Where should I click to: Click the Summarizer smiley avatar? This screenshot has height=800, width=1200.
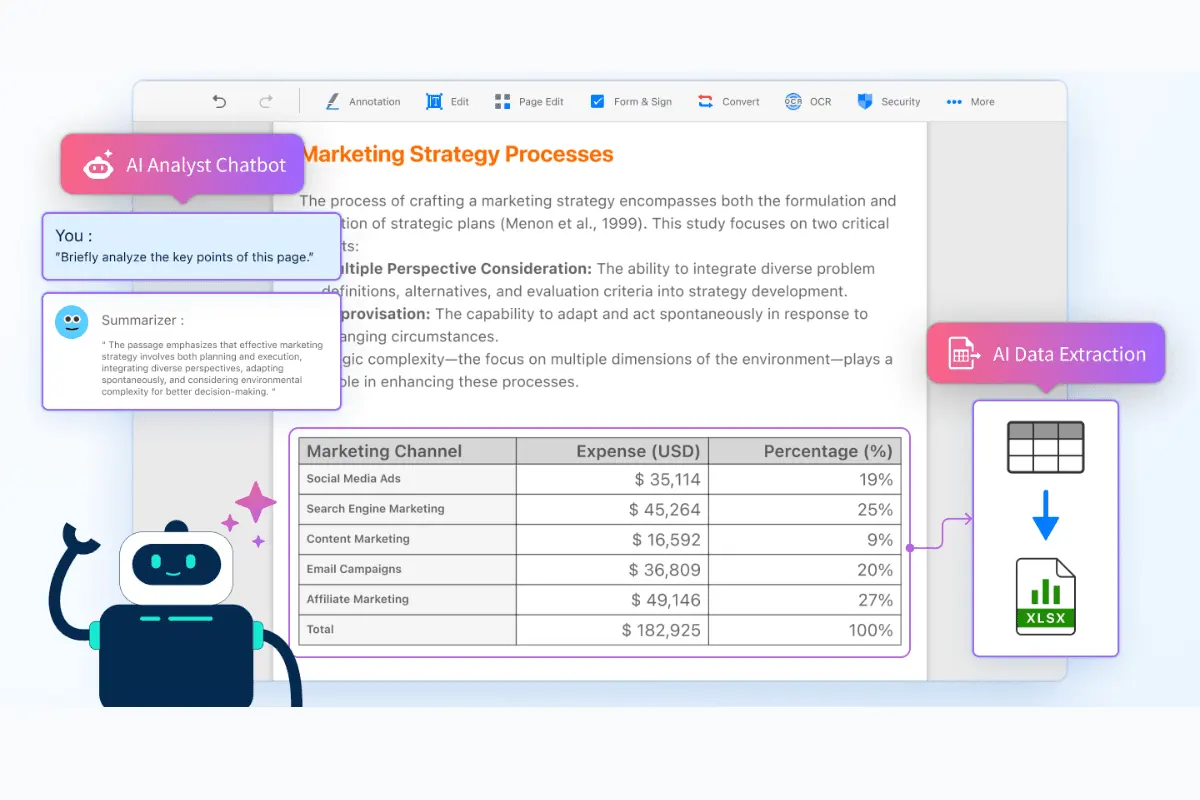point(71,322)
